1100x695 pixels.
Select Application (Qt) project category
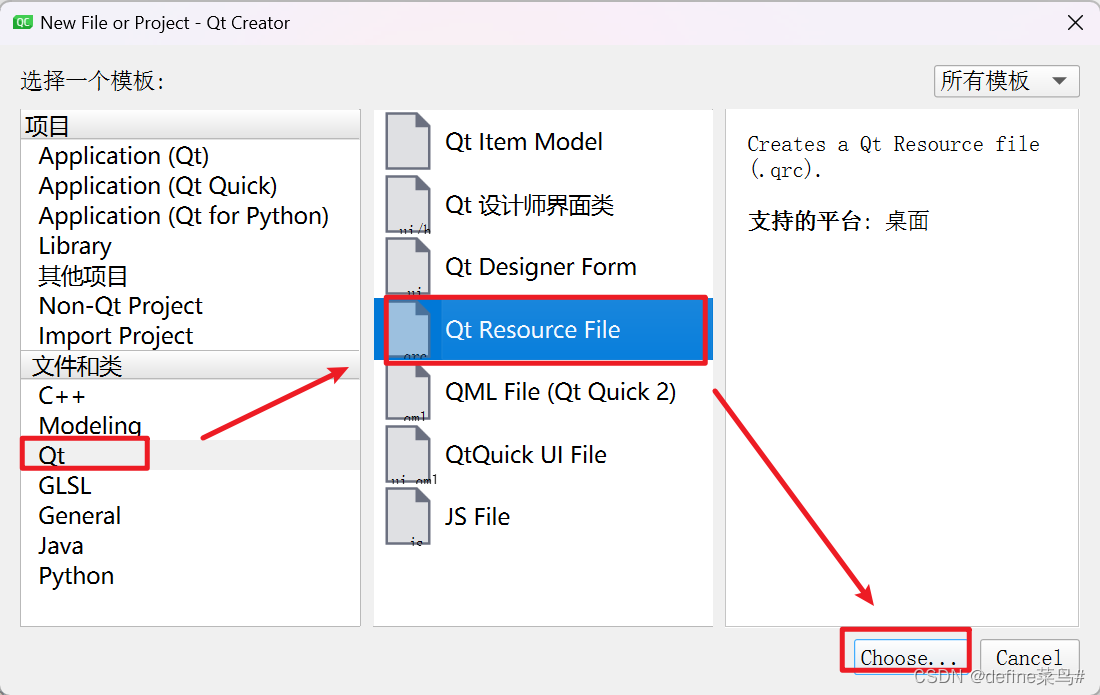coord(190,156)
